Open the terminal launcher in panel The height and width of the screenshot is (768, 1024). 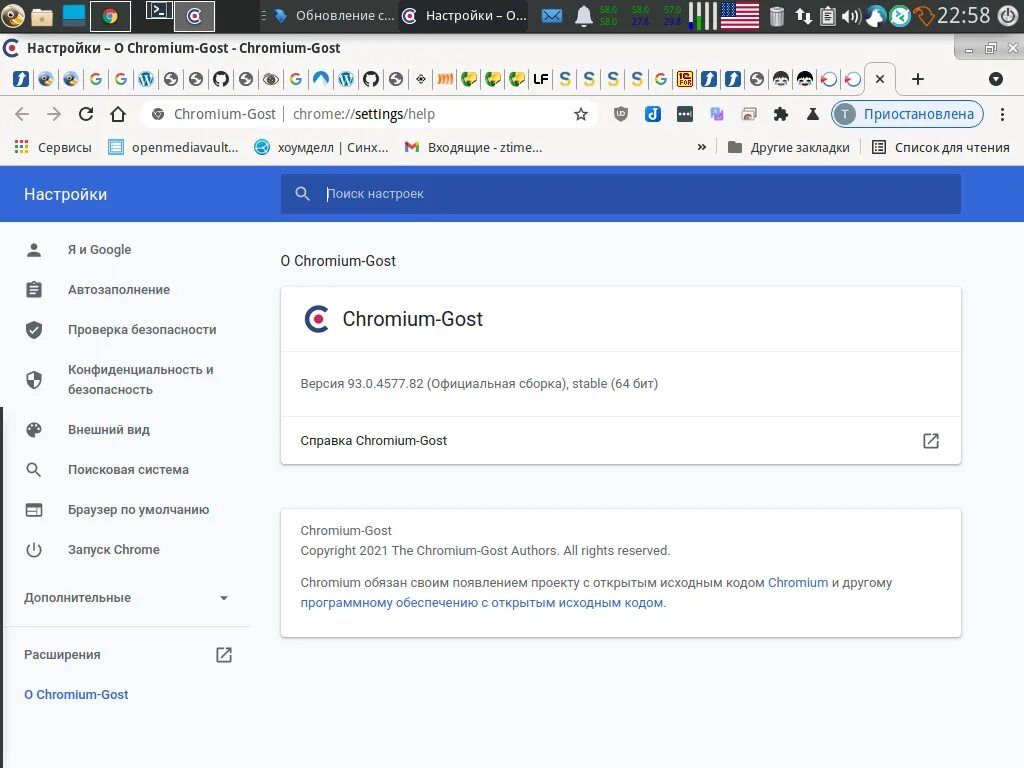159,11
